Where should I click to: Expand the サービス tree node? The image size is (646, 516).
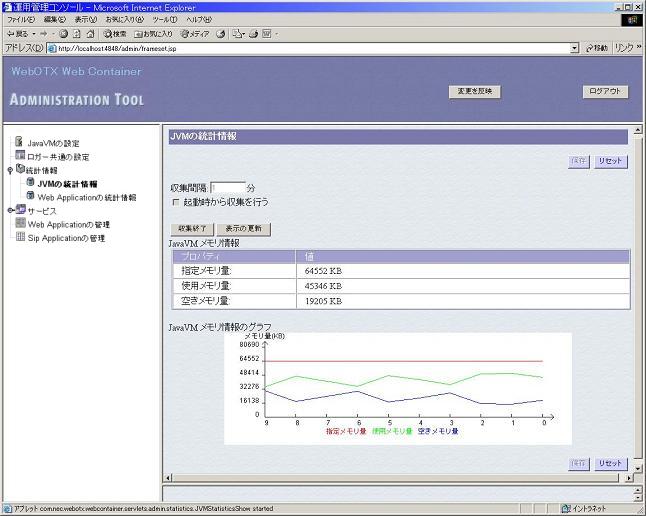[9, 211]
